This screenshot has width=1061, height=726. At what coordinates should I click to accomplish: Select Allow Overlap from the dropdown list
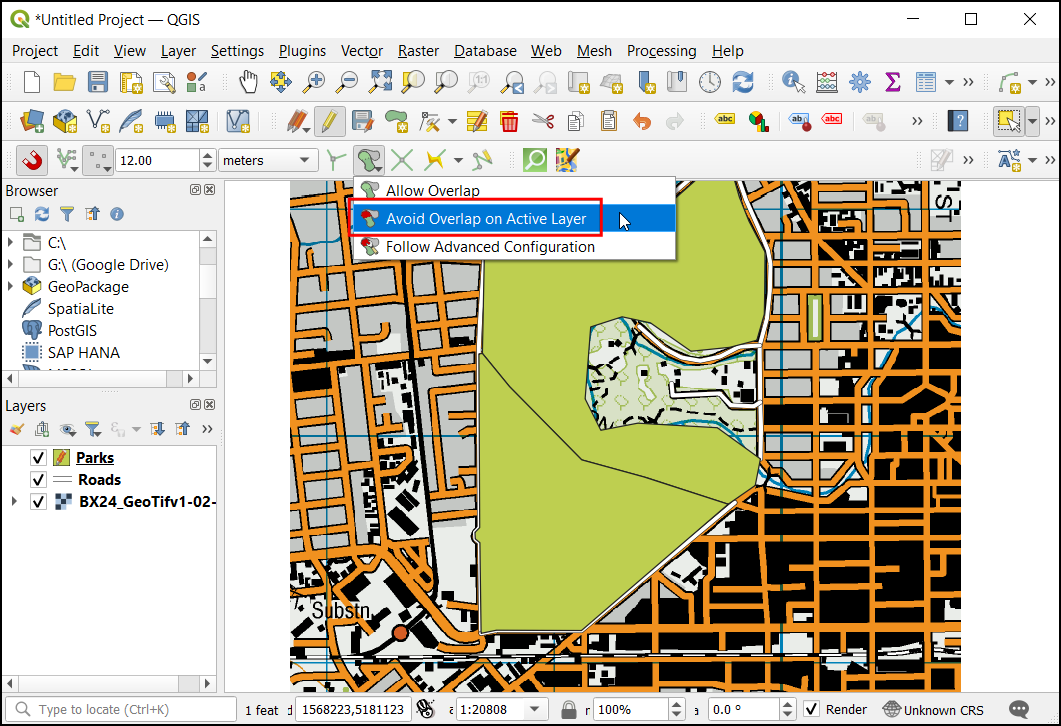(x=432, y=191)
